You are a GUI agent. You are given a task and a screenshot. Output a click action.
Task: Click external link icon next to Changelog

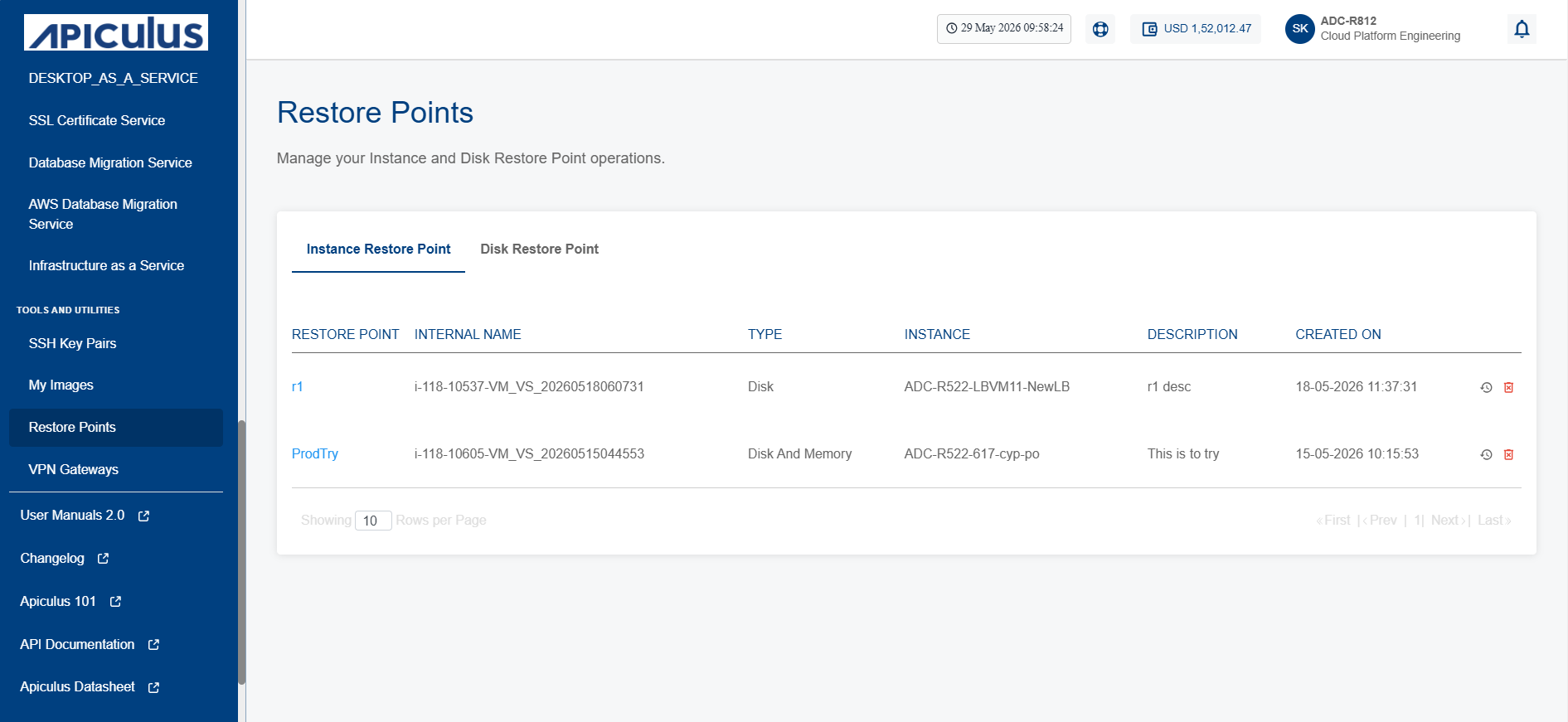pyautogui.click(x=103, y=559)
